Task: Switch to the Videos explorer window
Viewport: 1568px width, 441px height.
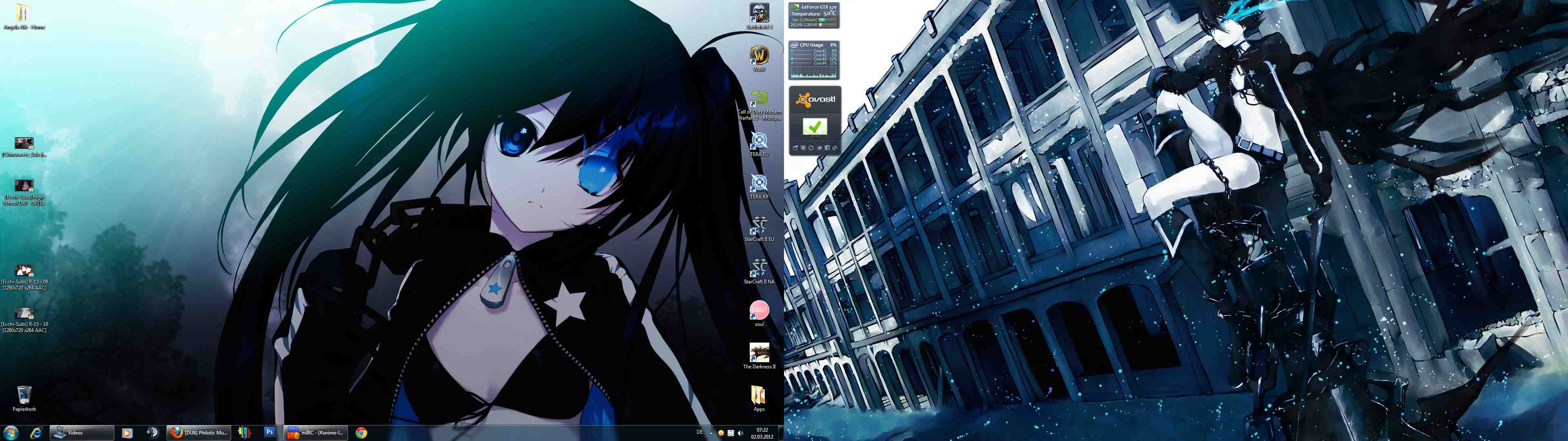Action: pos(82,432)
